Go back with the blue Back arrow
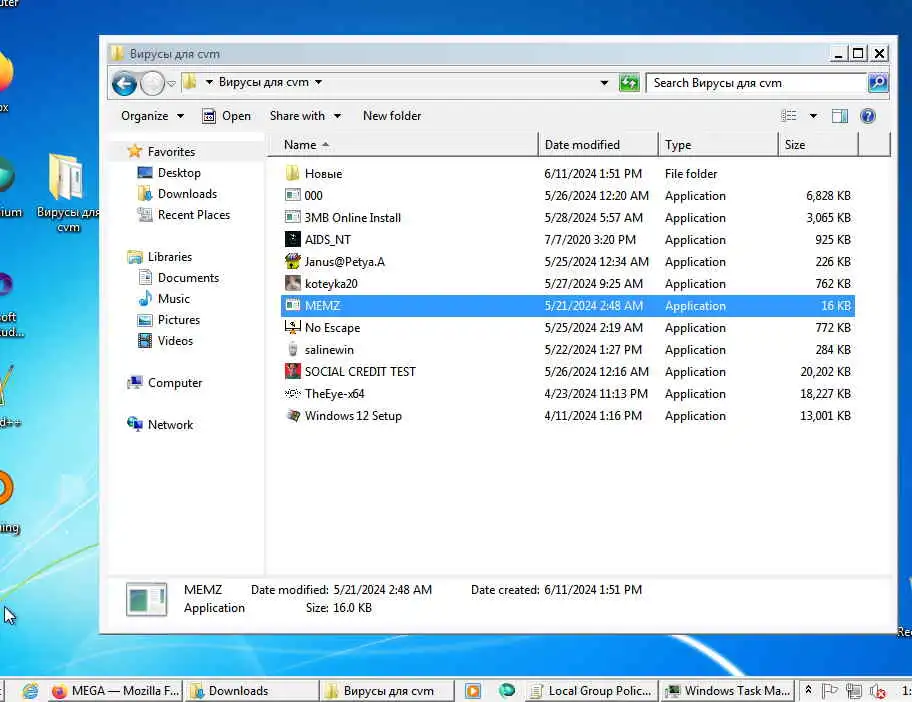The width and height of the screenshot is (912, 702). (x=124, y=84)
